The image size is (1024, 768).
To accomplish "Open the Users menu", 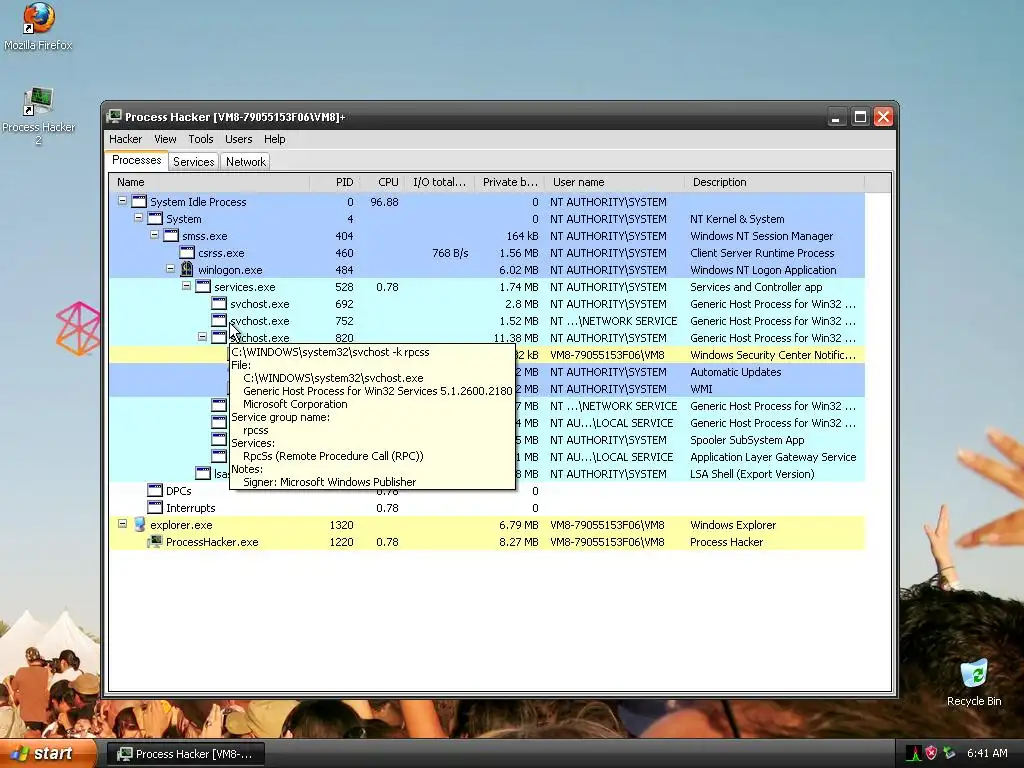I will pyautogui.click(x=238, y=139).
